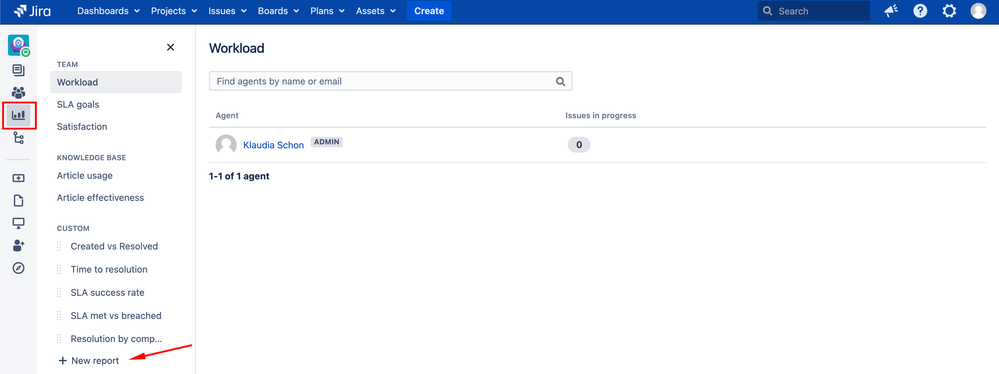This screenshot has width=999, height=374.
Task: Open the settings gear icon
Action: pos(949,11)
